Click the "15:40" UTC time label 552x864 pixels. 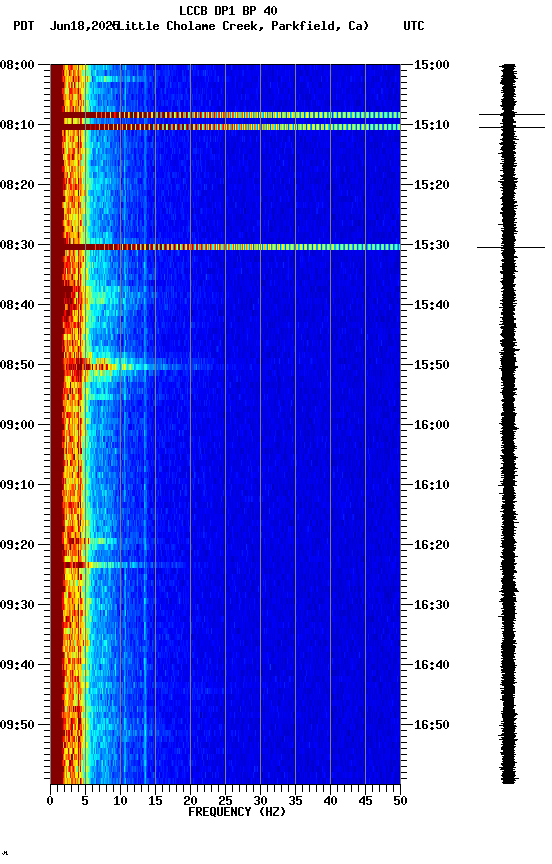click(432, 305)
